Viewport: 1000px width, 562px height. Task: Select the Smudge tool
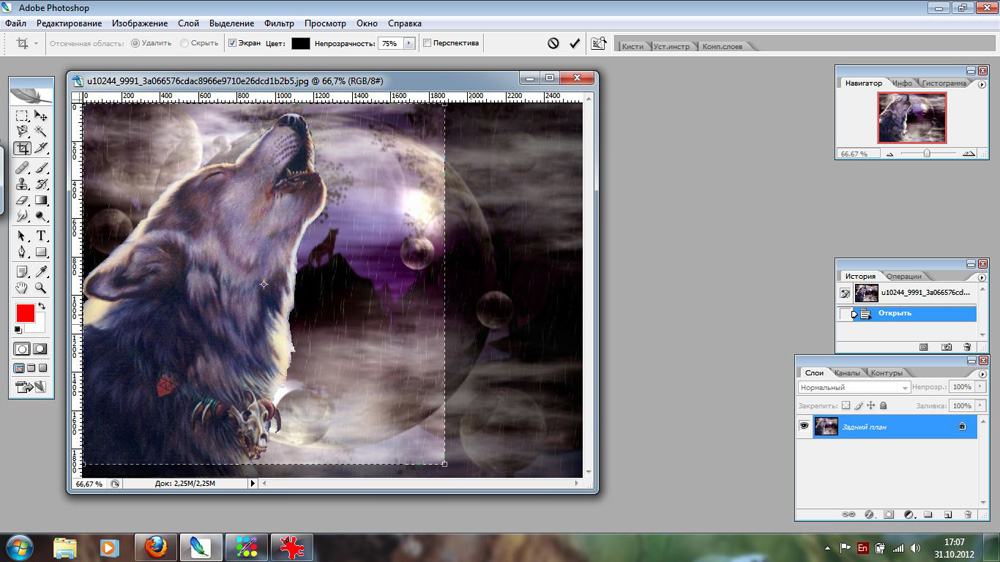(x=22, y=217)
